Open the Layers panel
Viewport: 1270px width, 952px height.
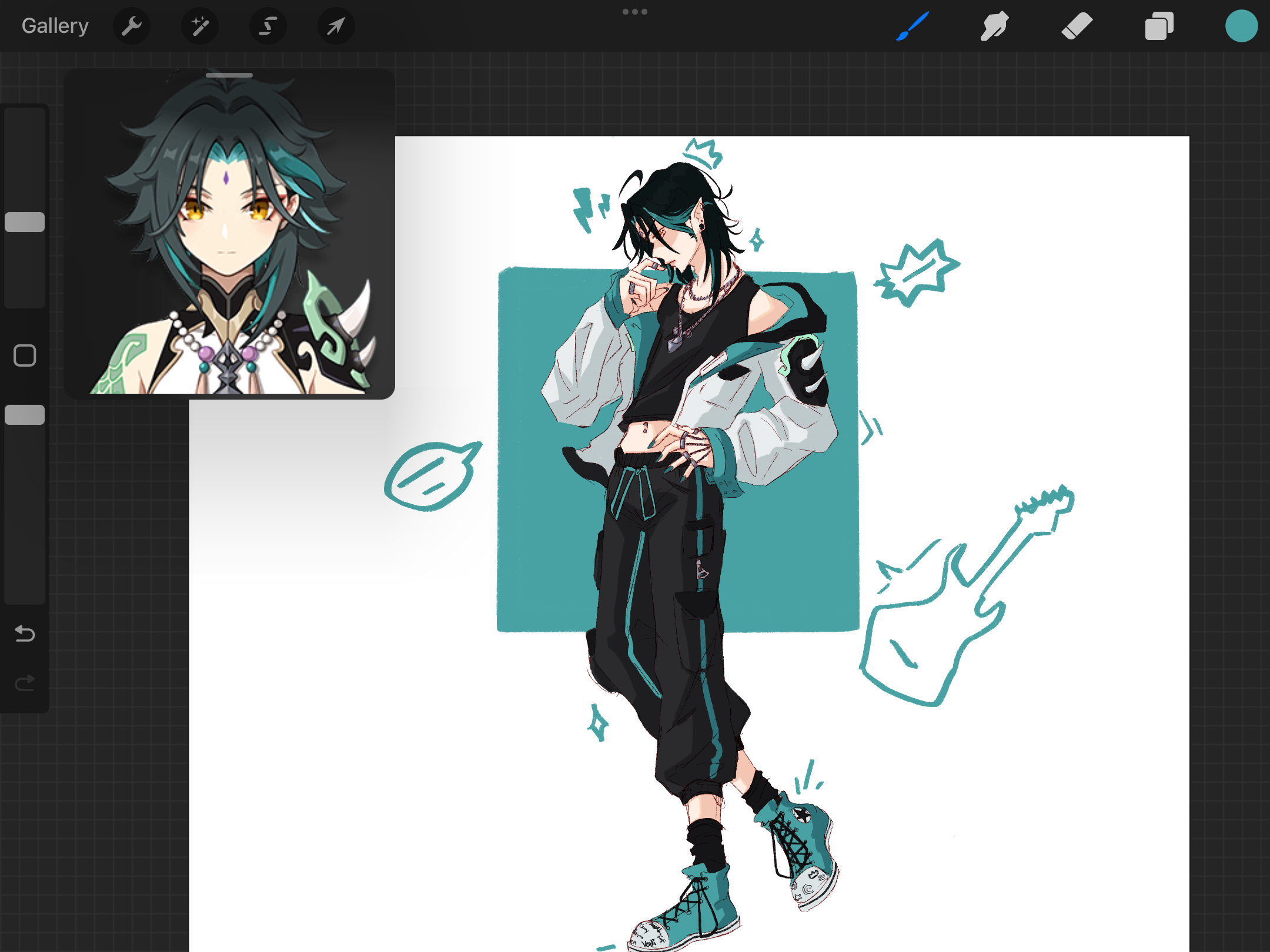click(1159, 26)
